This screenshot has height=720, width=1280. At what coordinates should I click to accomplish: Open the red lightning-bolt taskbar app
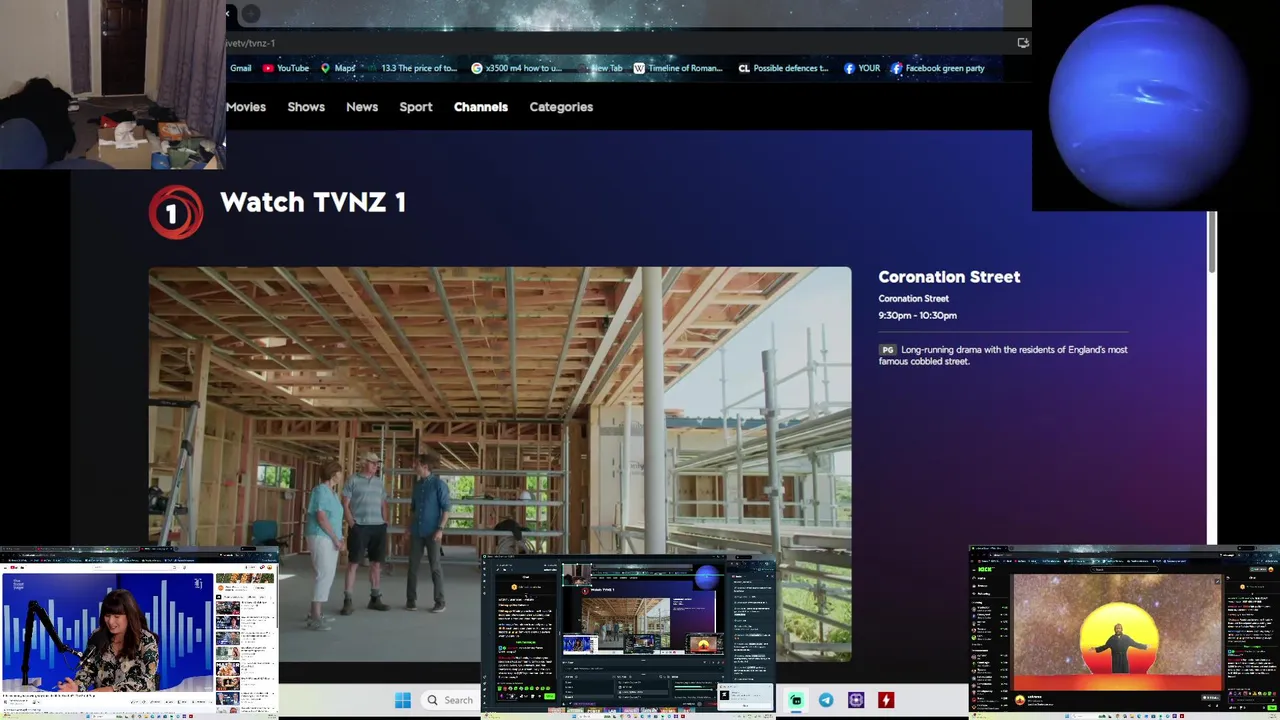click(x=886, y=700)
